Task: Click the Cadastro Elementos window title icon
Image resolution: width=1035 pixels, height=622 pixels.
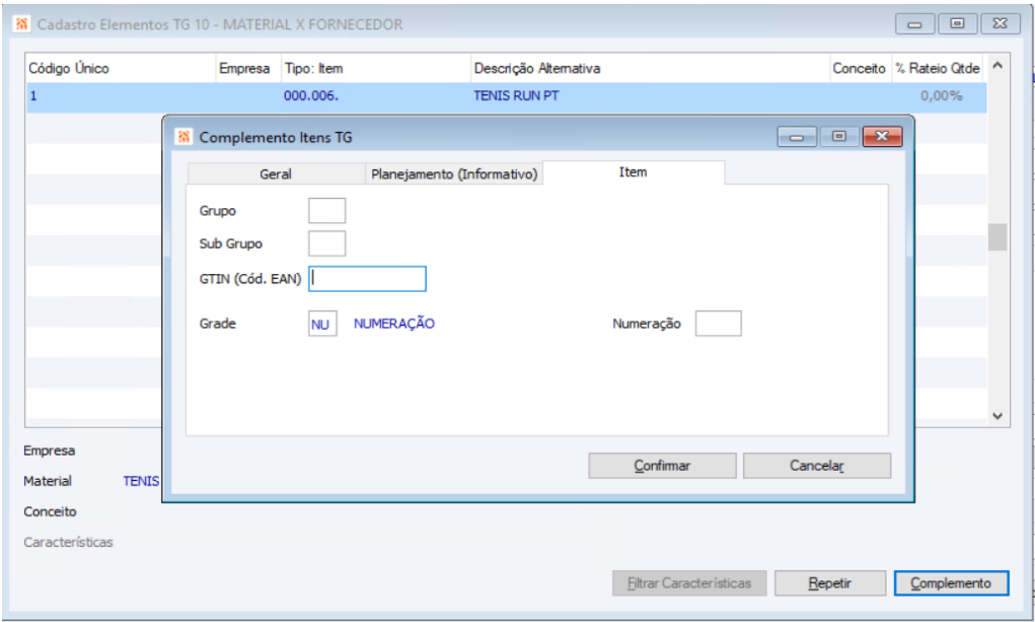Action: [22, 24]
